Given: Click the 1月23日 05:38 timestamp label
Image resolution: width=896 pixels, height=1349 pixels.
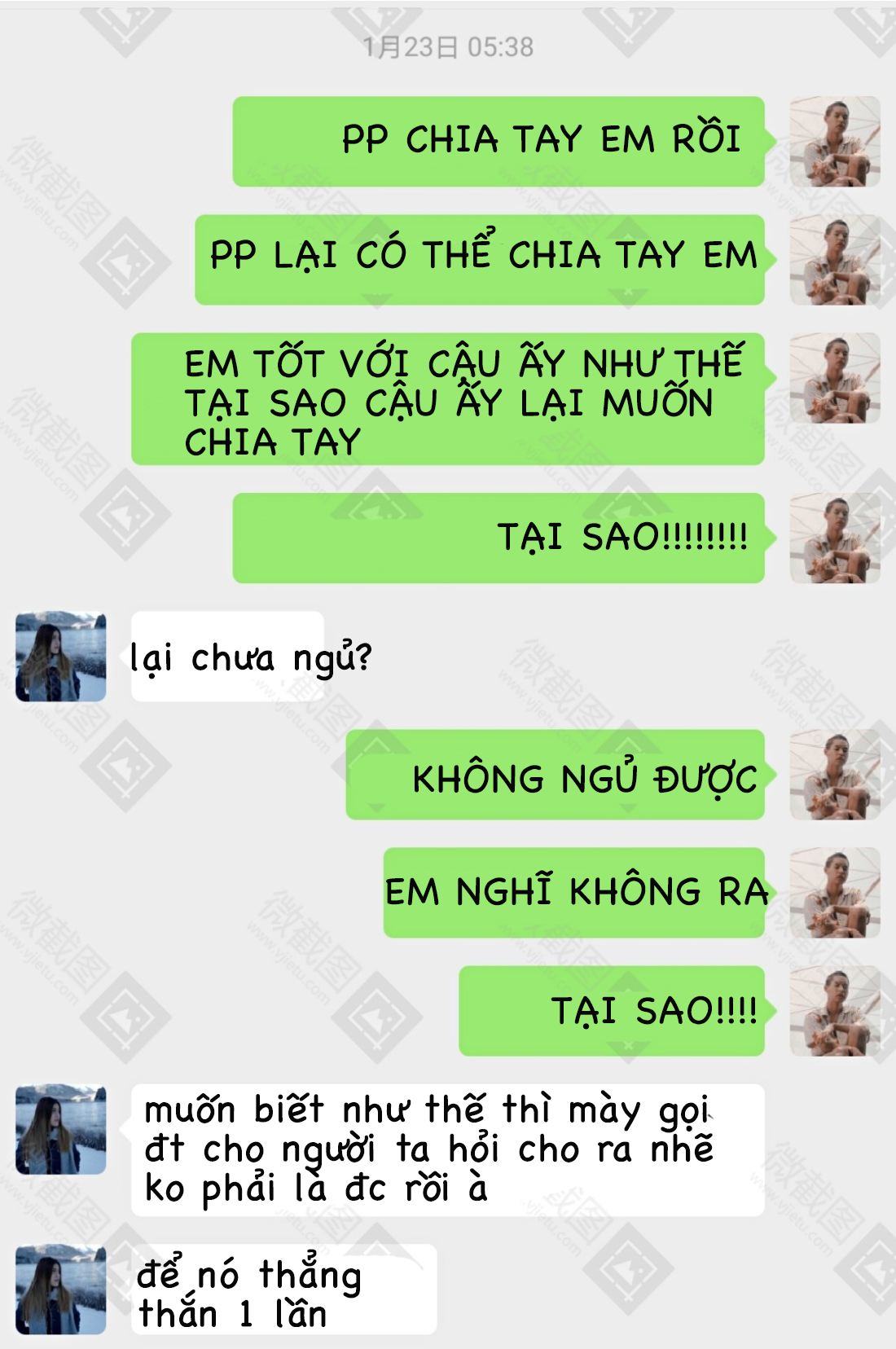Looking at the screenshot, I should [448, 47].
